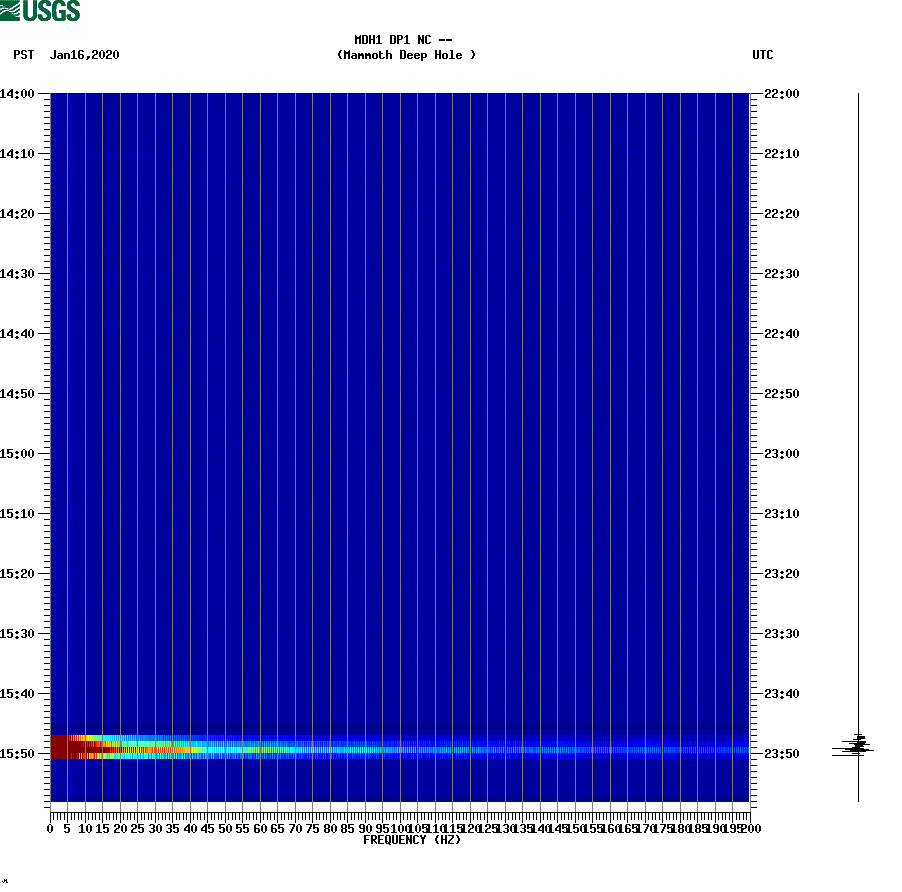Enable the Jan16,2020 date display
Screen dimensions: 902x892
coord(85,55)
